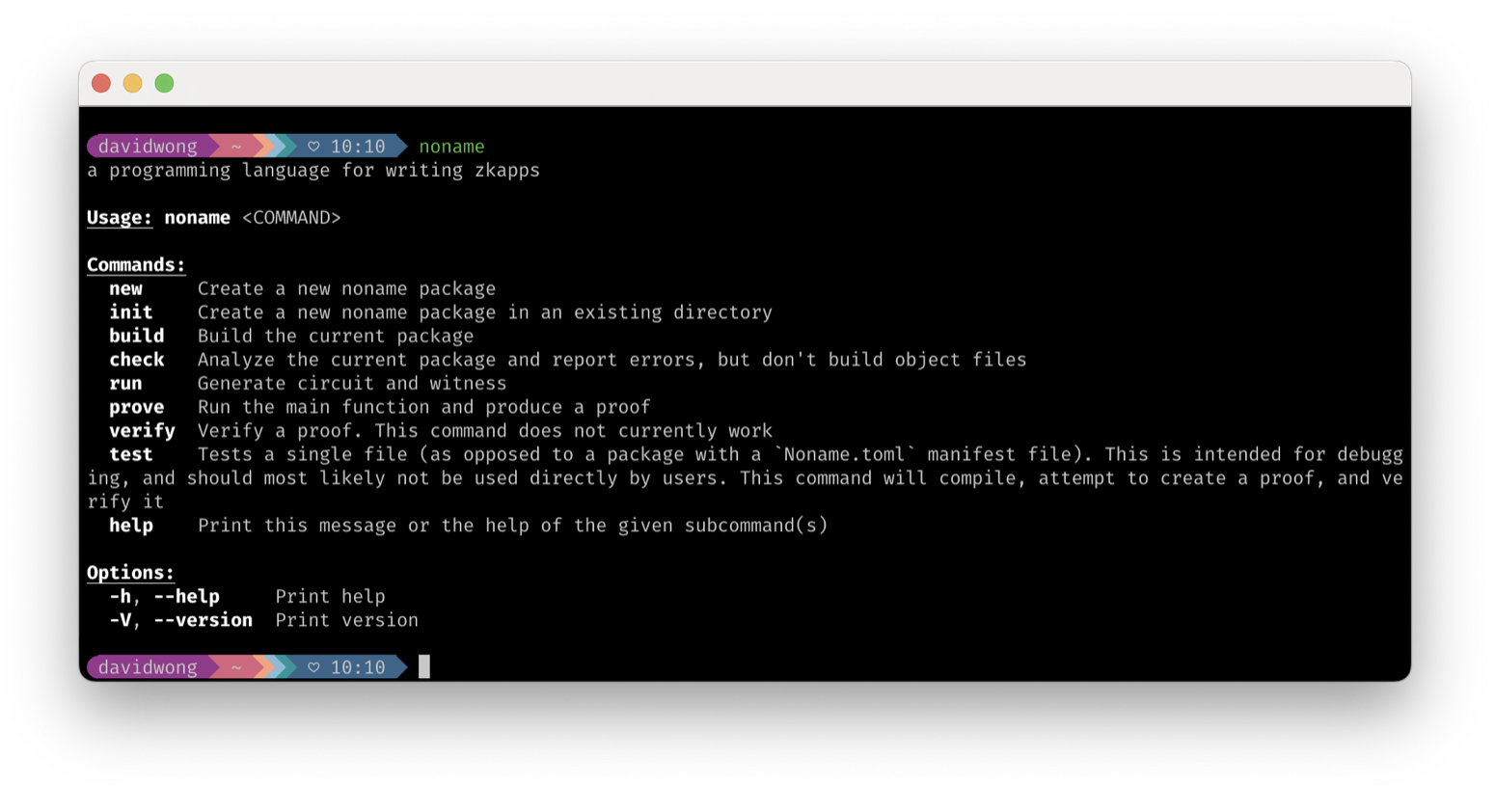1495x812 pixels.
Task: Click the 'Usage:' heading text
Action: click(x=120, y=218)
